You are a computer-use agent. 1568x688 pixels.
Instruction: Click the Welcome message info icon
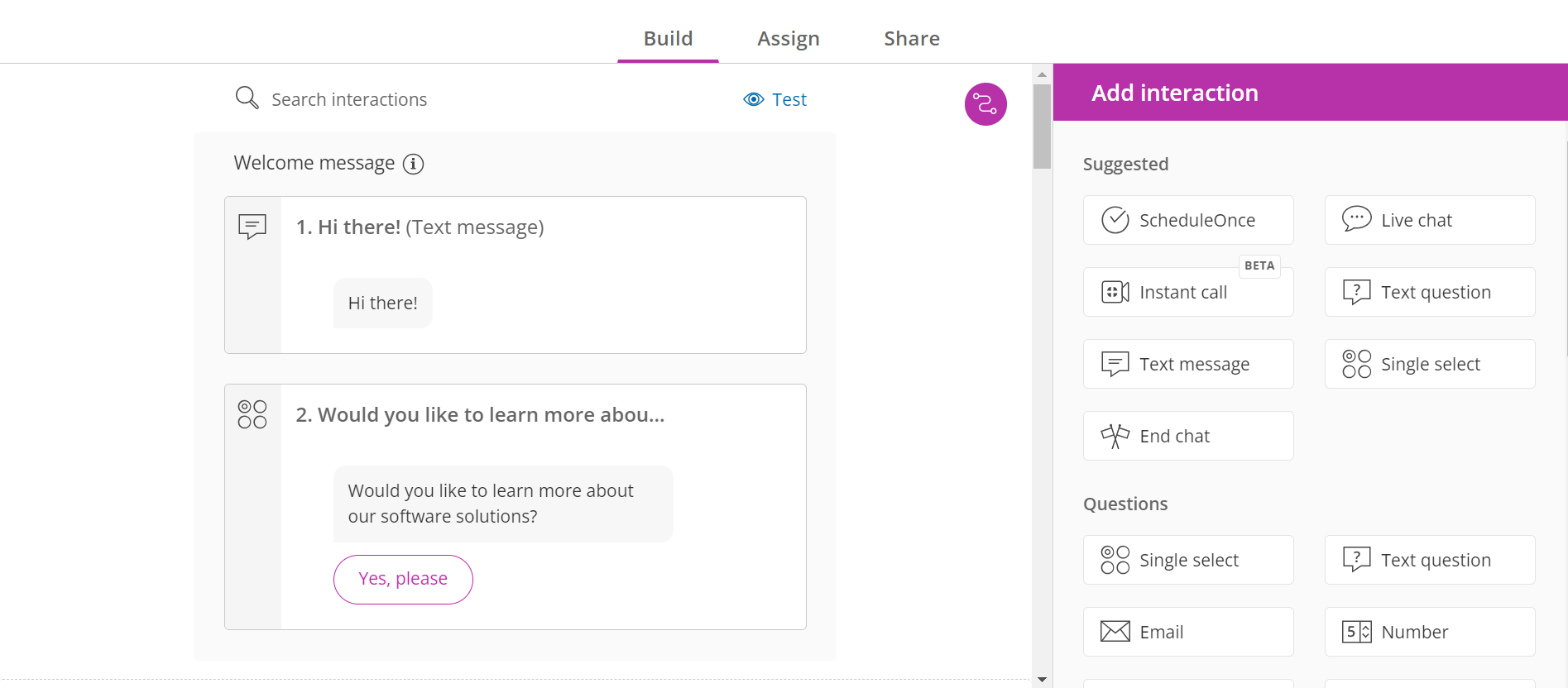[413, 164]
